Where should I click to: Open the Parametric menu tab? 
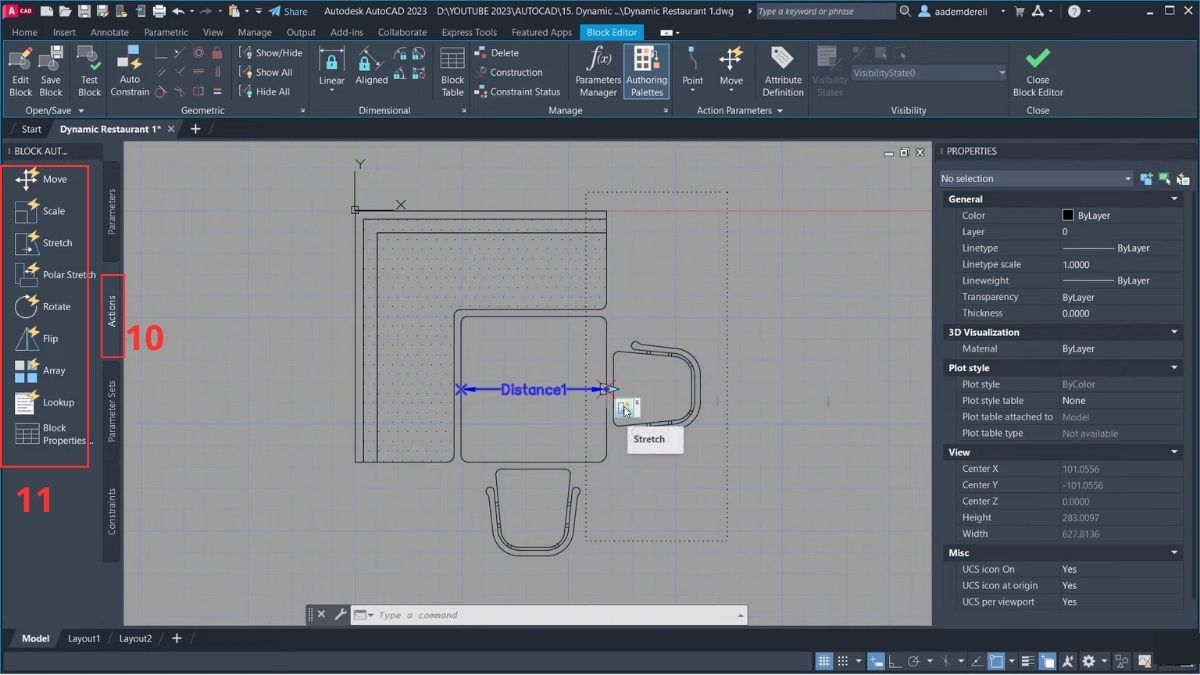point(166,31)
